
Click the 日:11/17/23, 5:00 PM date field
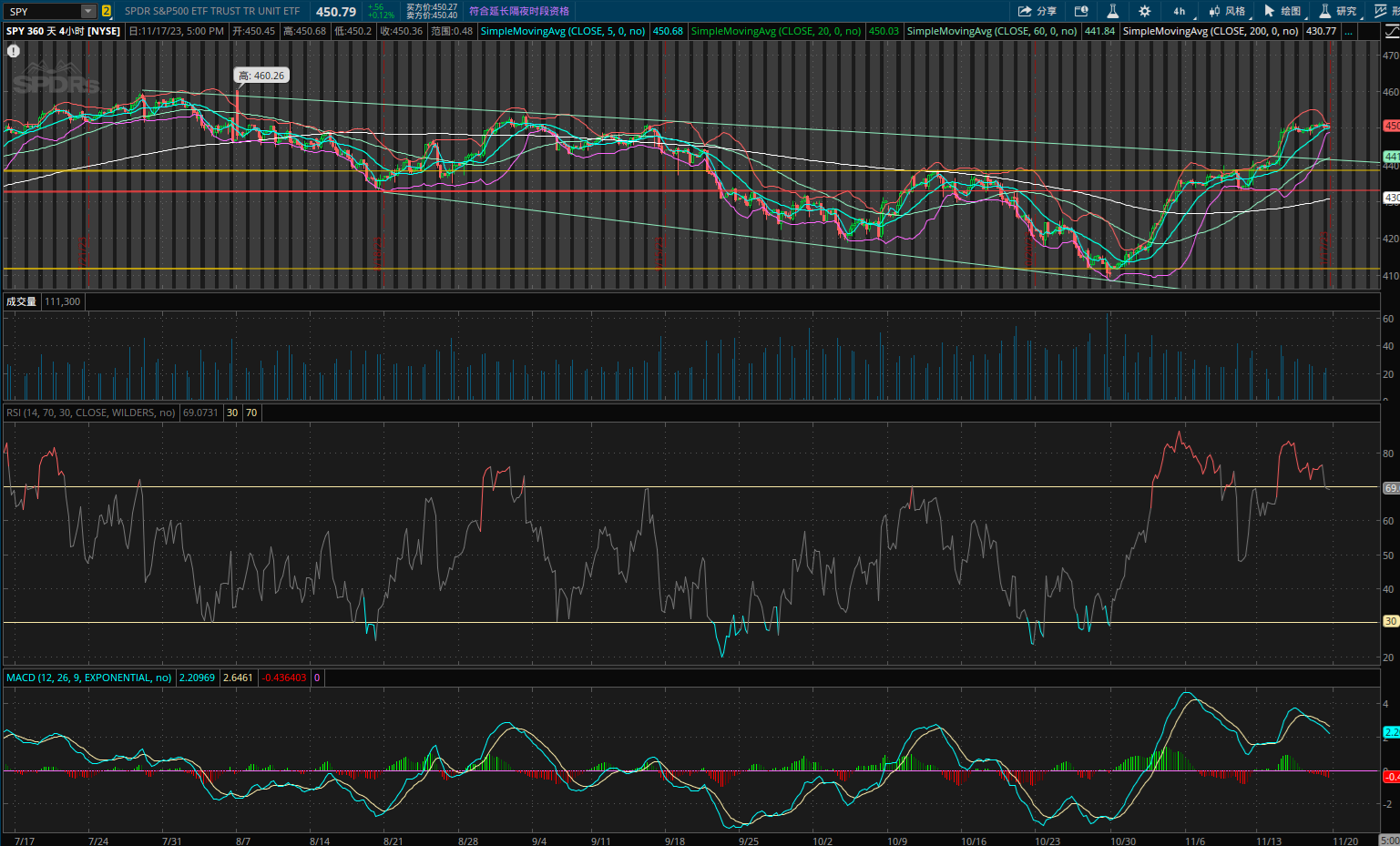(x=177, y=31)
